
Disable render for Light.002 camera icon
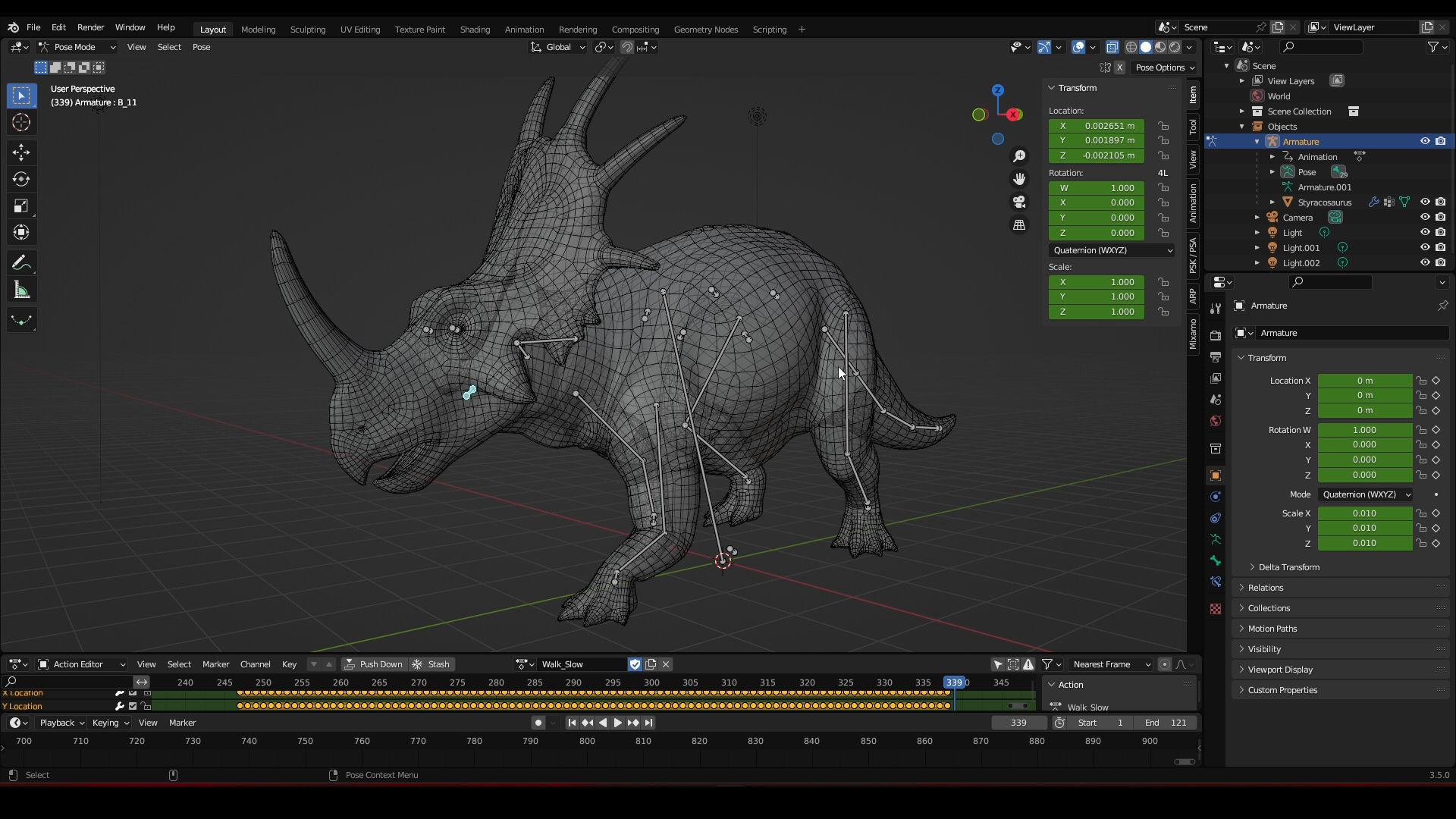1440,262
